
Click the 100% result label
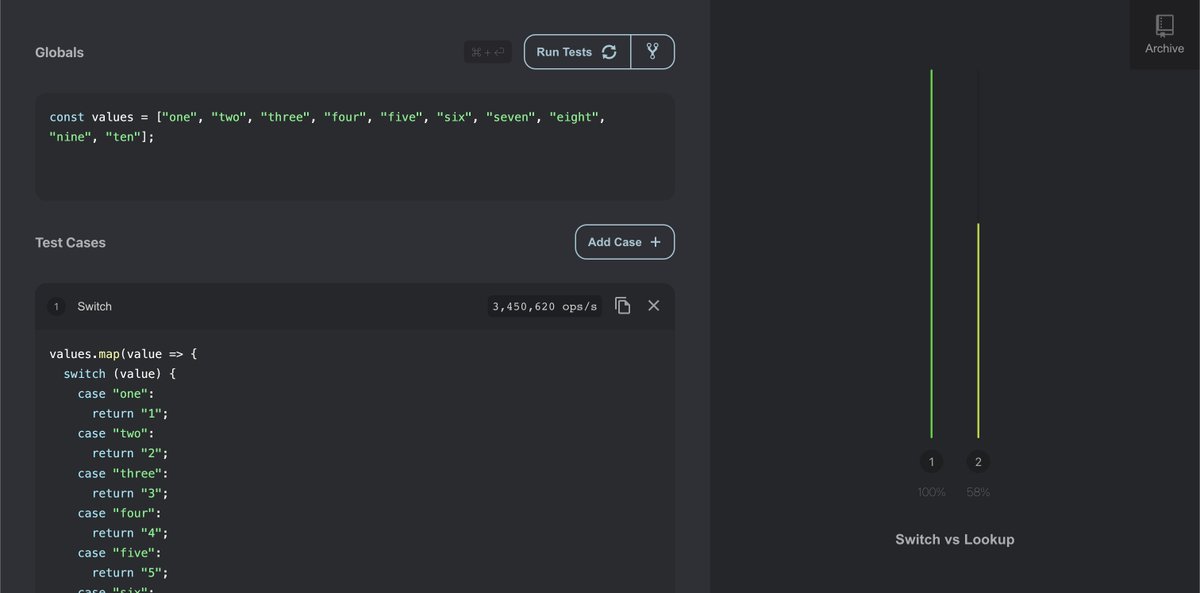coord(931,492)
